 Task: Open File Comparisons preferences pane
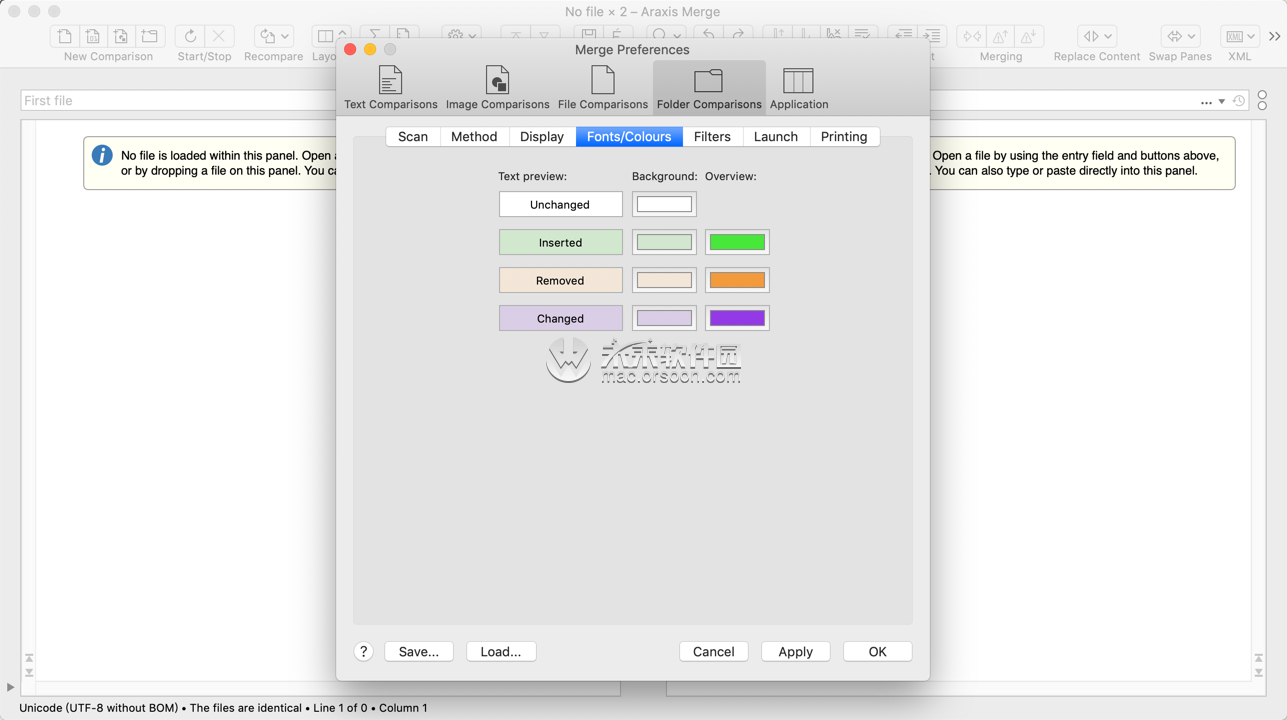(x=602, y=87)
